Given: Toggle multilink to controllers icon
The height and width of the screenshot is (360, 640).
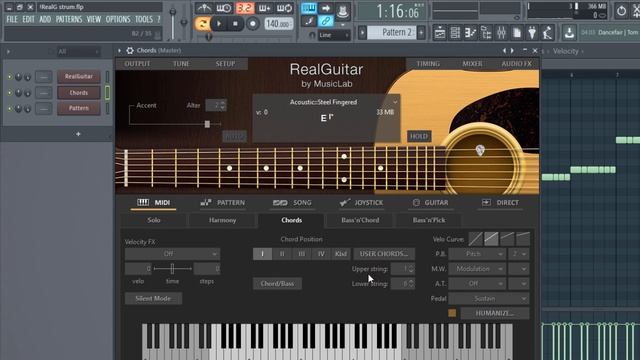Looking at the screenshot, I should (326, 21).
